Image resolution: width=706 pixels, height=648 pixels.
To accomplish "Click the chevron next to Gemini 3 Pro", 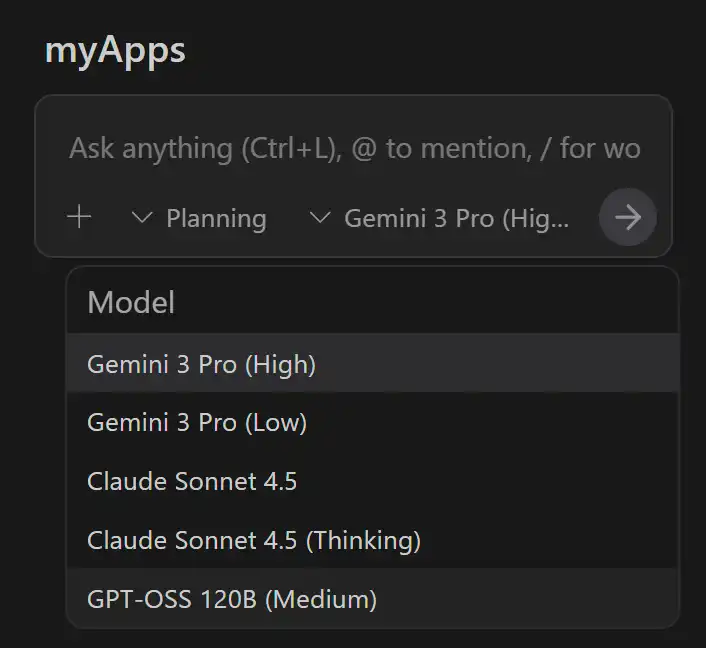I will tap(320, 218).
